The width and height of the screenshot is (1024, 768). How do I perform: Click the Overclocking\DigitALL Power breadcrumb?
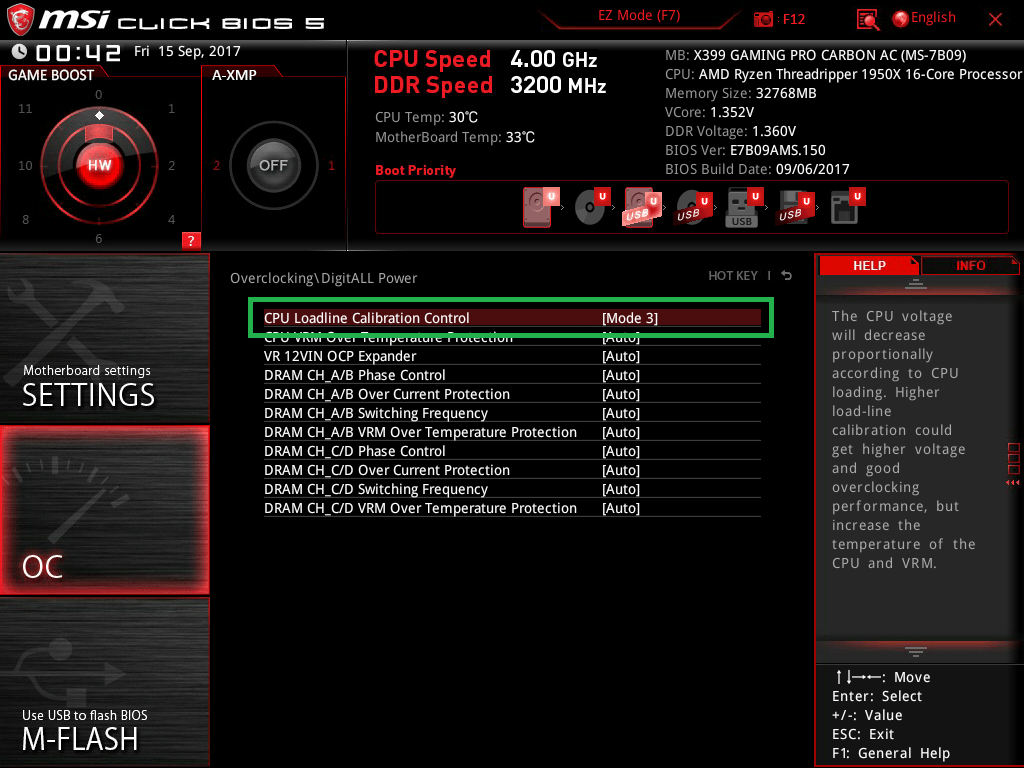click(x=323, y=278)
